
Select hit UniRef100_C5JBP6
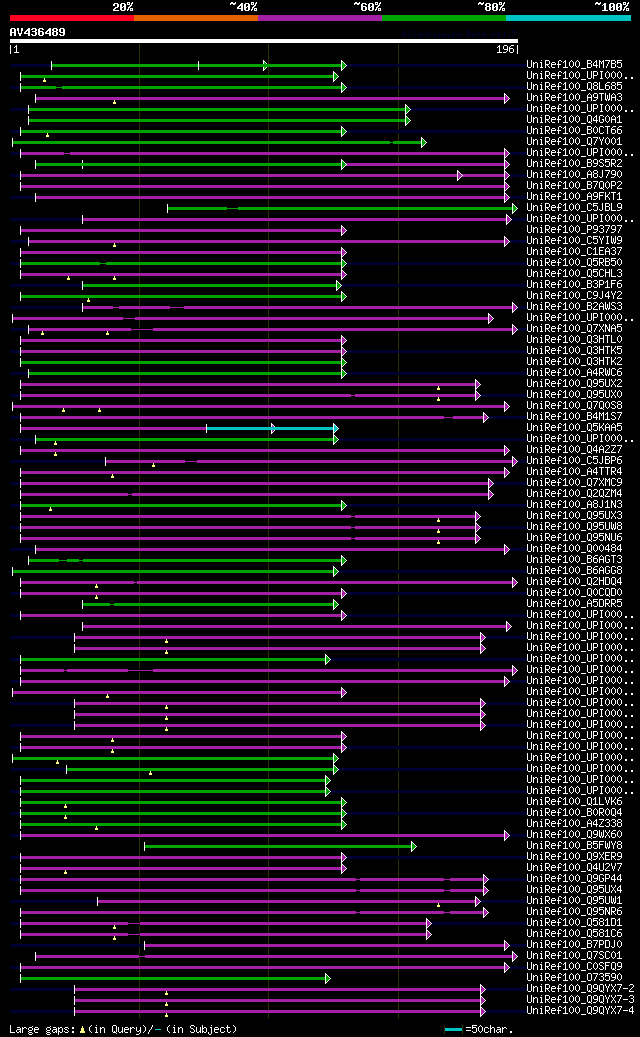(574, 460)
